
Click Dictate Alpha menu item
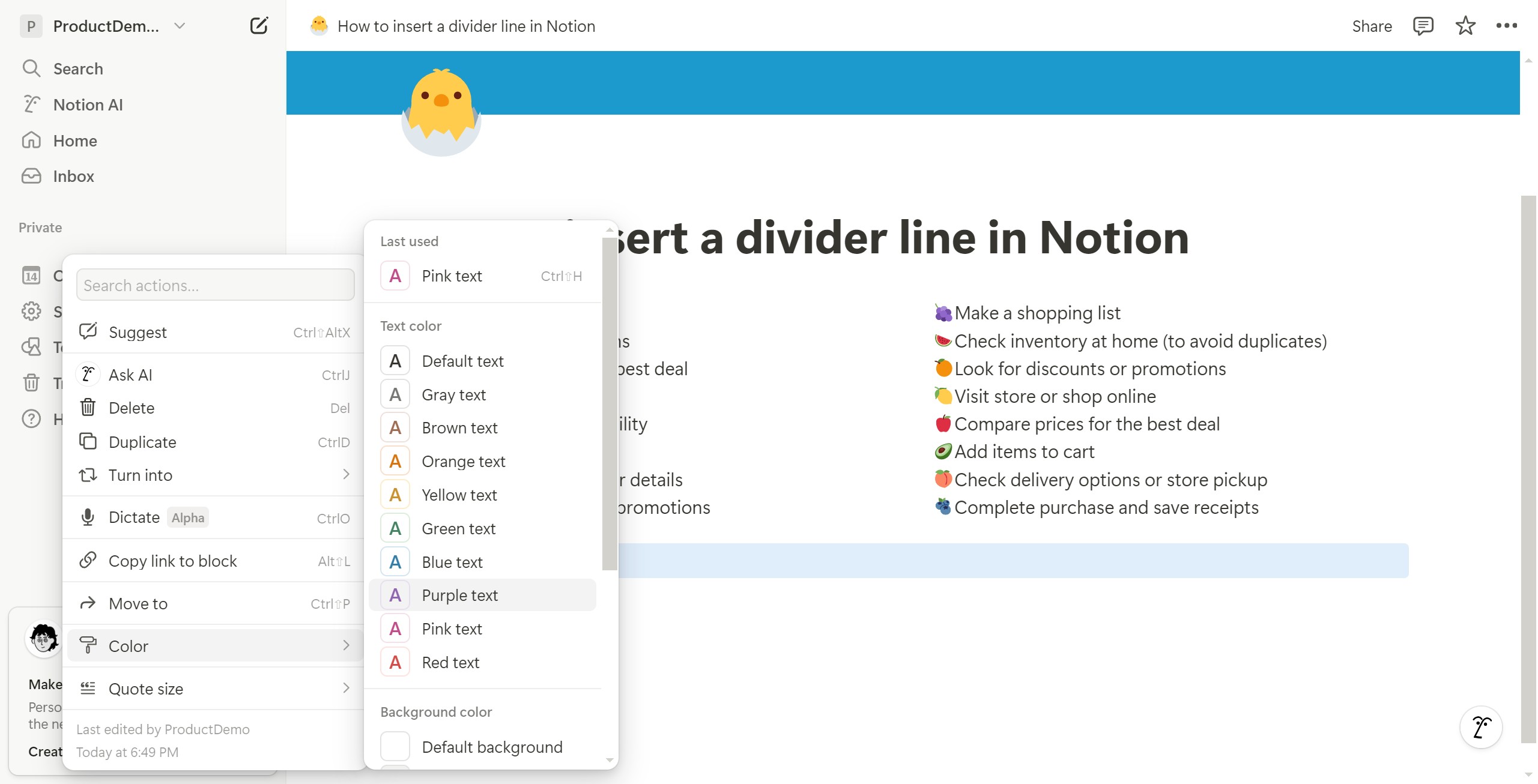(x=214, y=517)
